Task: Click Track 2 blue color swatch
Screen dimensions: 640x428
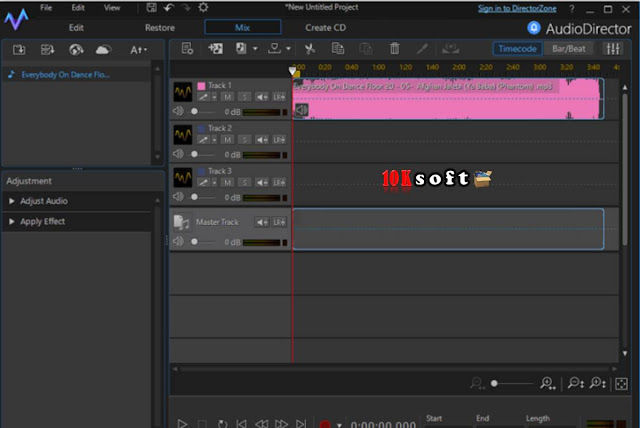Action: coord(201,129)
